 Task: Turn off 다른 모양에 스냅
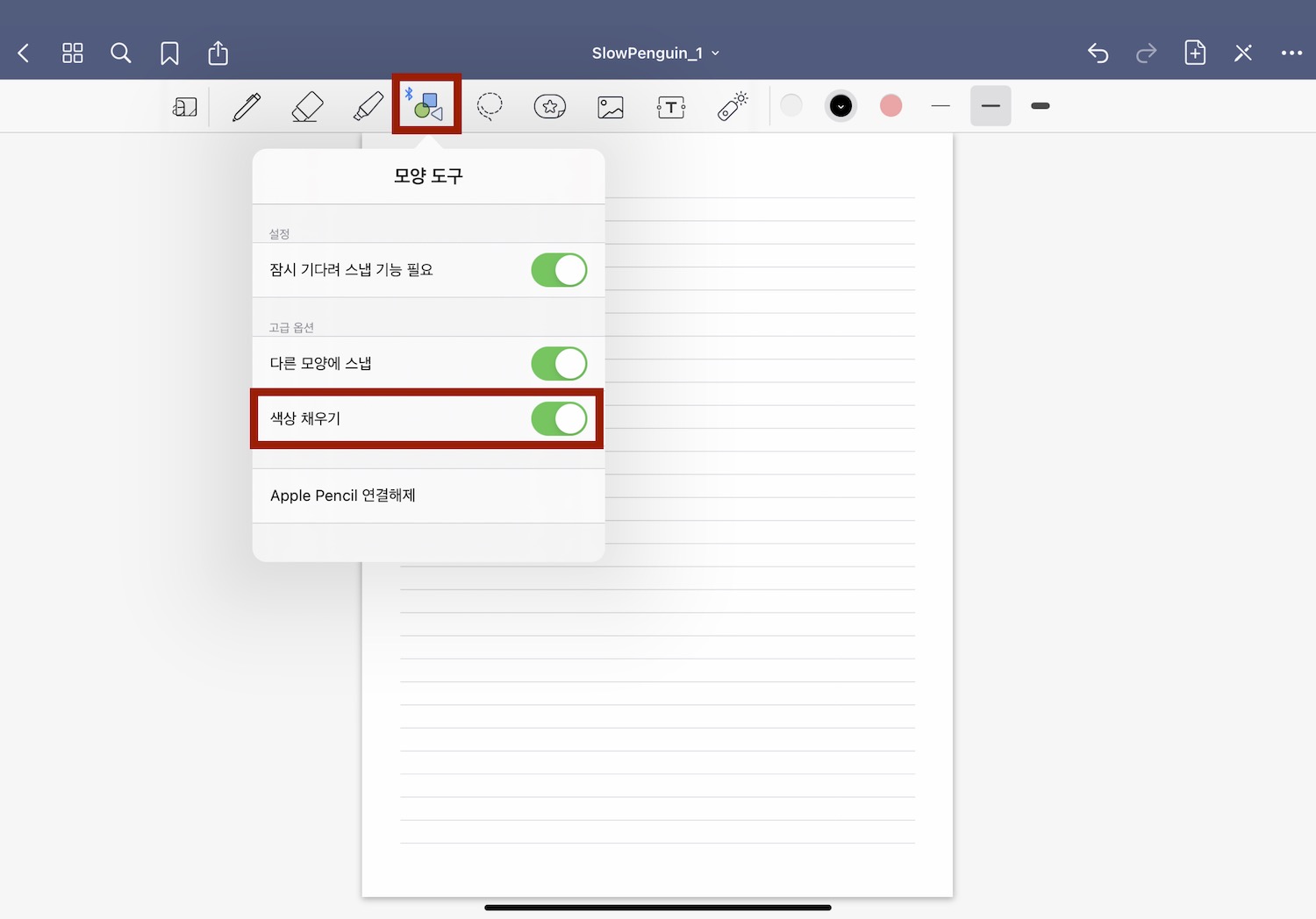click(x=559, y=363)
